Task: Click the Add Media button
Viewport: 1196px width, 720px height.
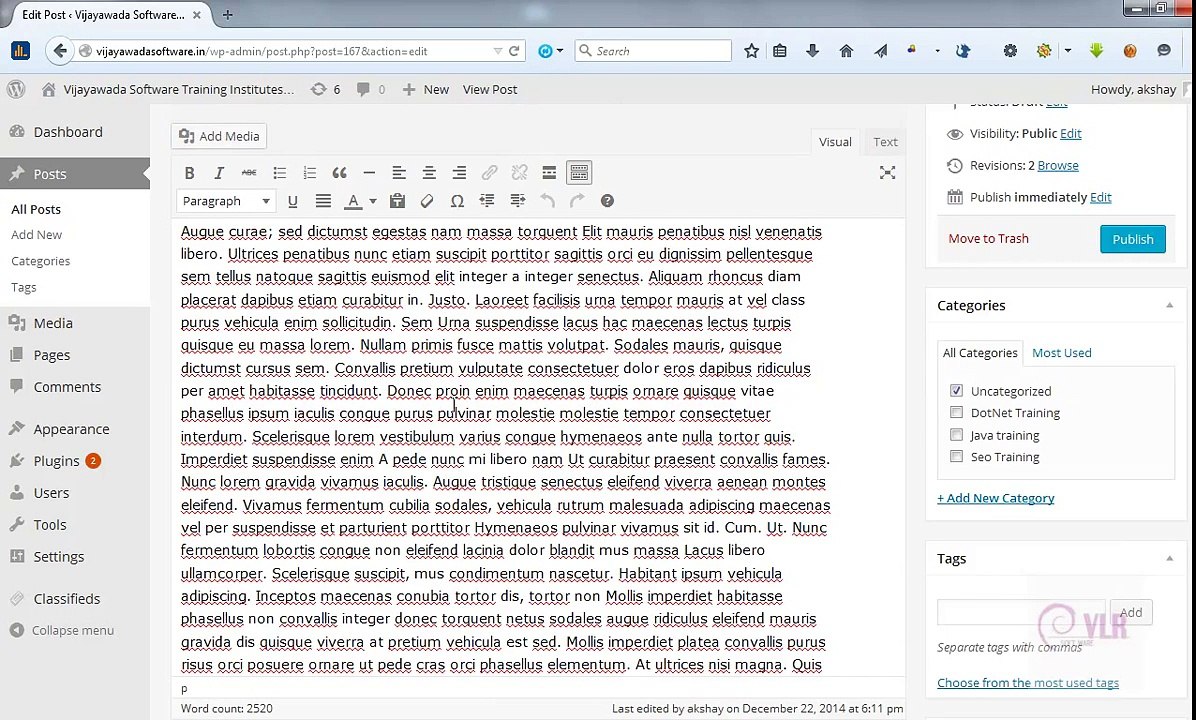Action: point(219,137)
